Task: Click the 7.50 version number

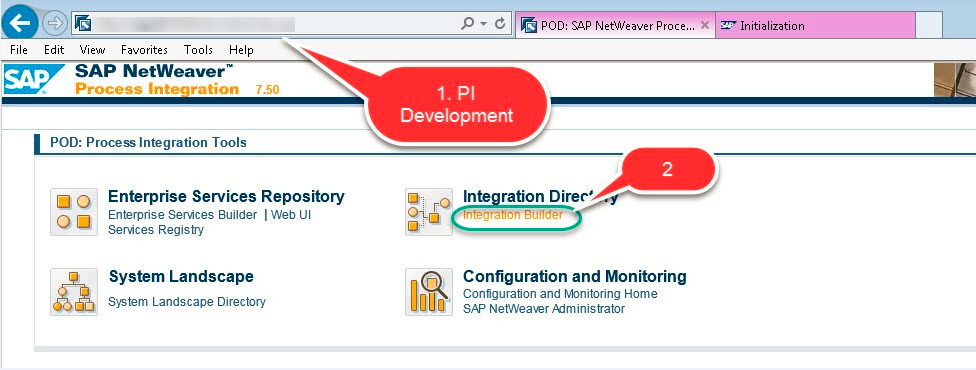Action: coord(267,90)
